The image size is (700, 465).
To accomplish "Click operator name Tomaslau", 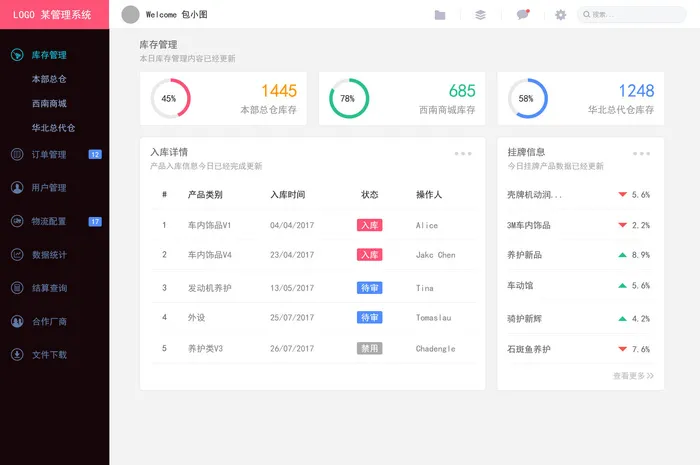I will 433,317.
